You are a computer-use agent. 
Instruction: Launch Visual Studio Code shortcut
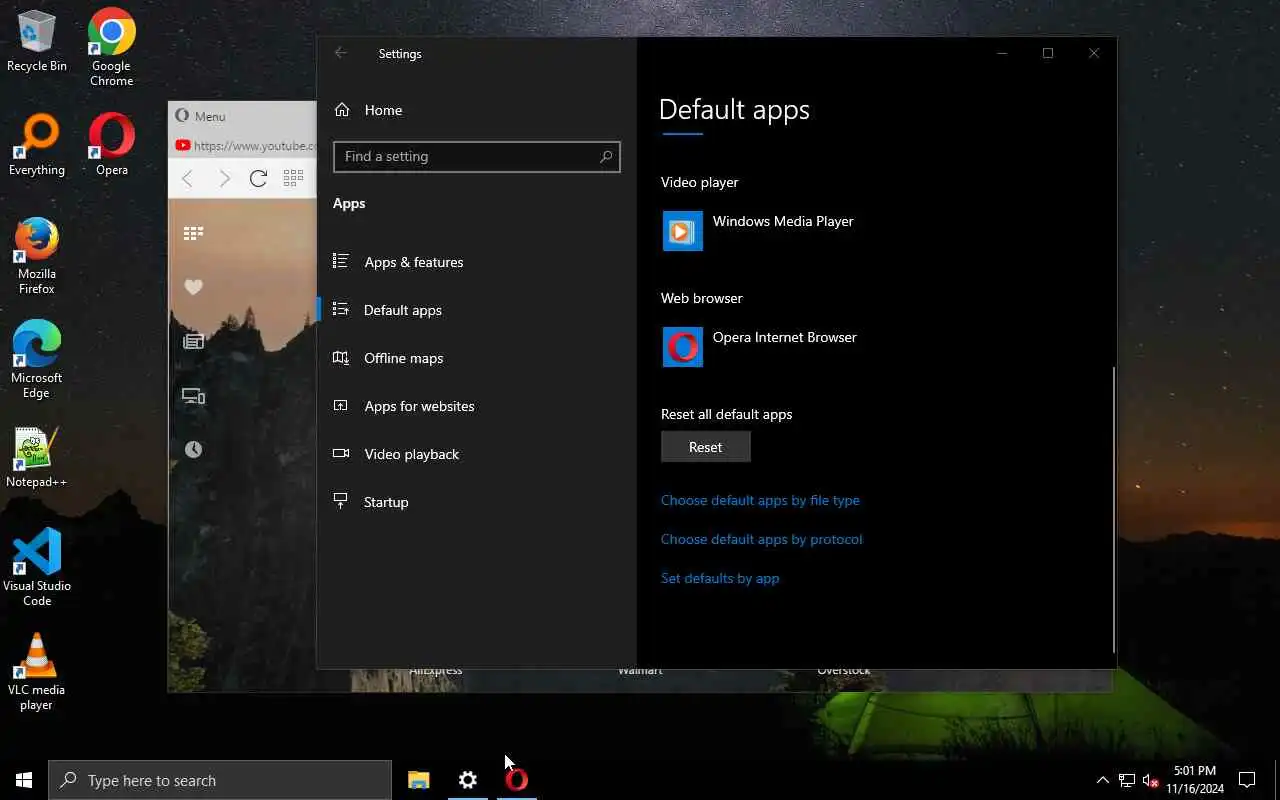(x=37, y=567)
